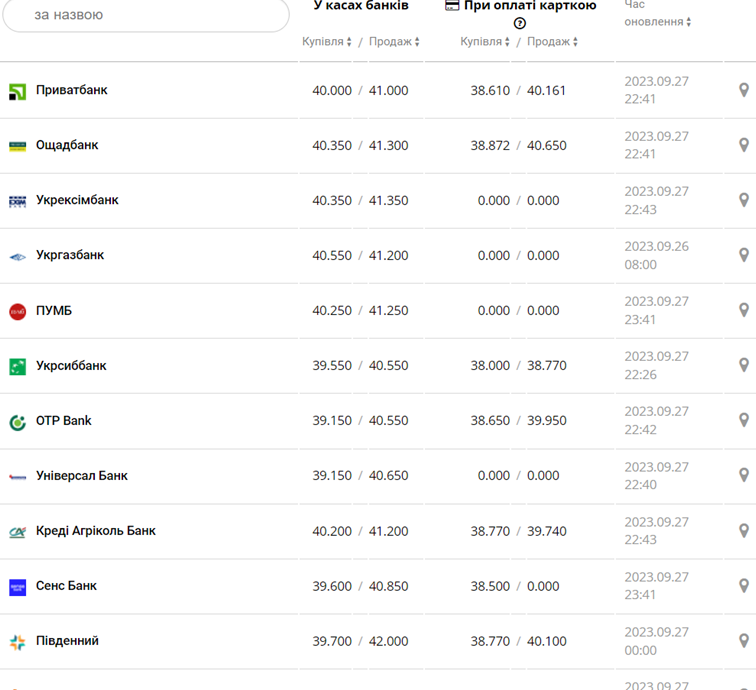This screenshot has width=756, height=690.
Task: Sort by card payment Продаж rate
Action: 552,42
